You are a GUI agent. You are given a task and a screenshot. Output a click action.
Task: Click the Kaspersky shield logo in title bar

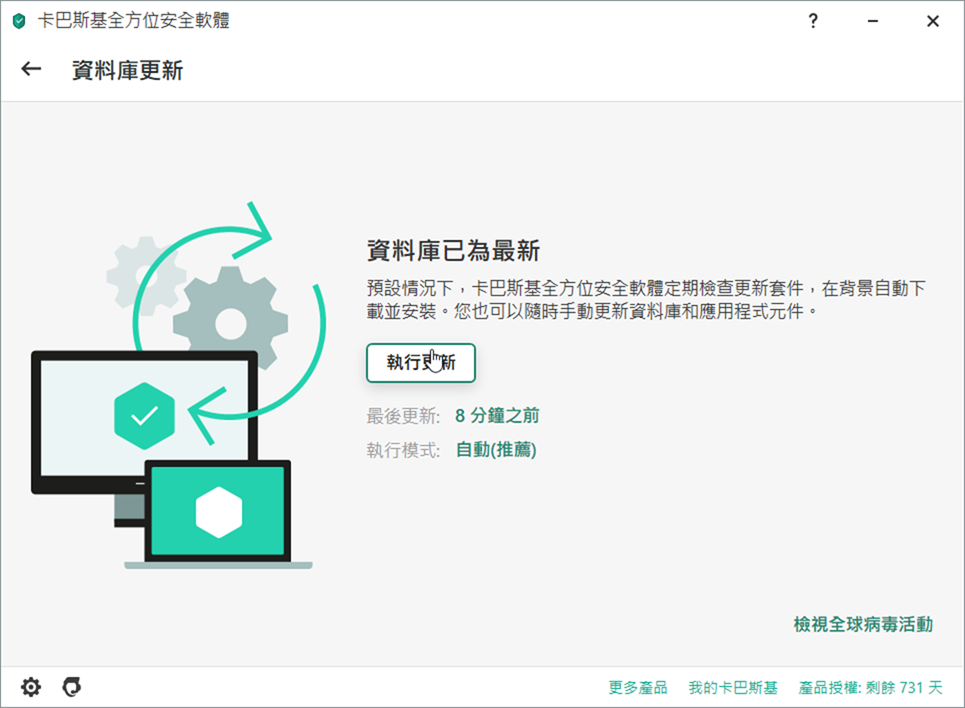(19, 21)
